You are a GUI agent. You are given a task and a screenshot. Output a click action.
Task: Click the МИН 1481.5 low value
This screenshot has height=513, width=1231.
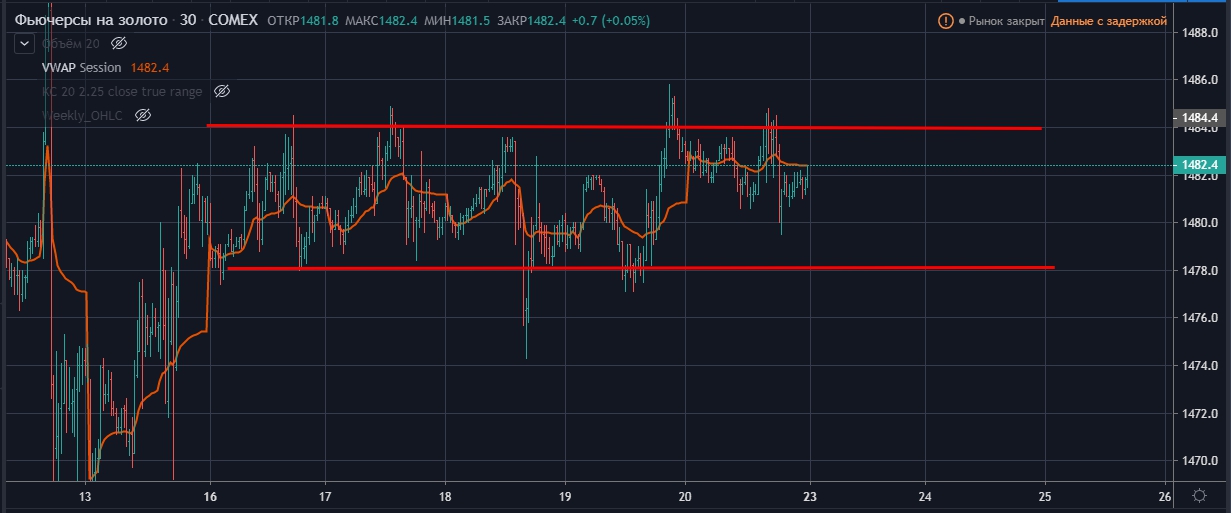click(459, 20)
